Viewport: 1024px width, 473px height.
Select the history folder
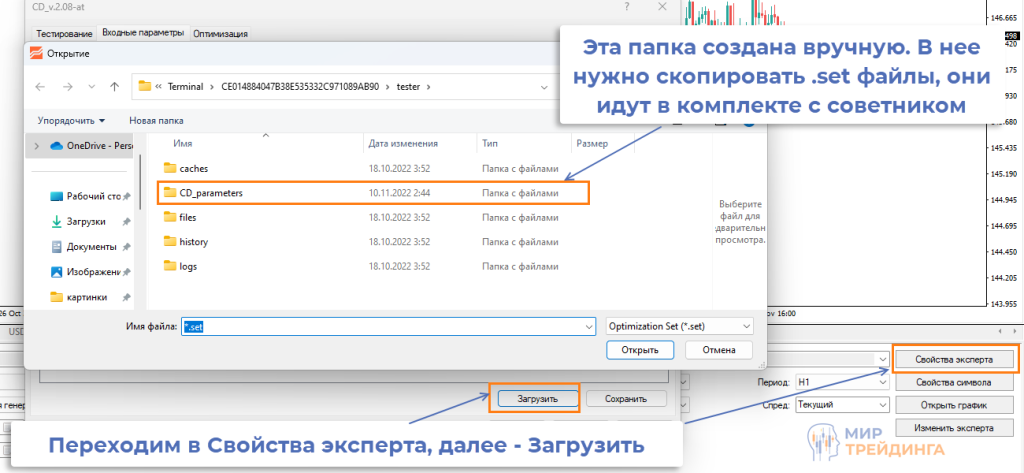193,242
